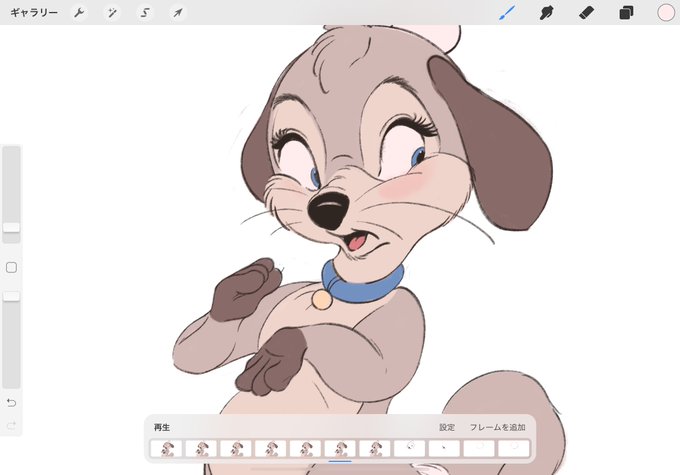This screenshot has width=680, height=475.
Task: Activate the Selection S-shaped tool
Action: click(145, 13)
